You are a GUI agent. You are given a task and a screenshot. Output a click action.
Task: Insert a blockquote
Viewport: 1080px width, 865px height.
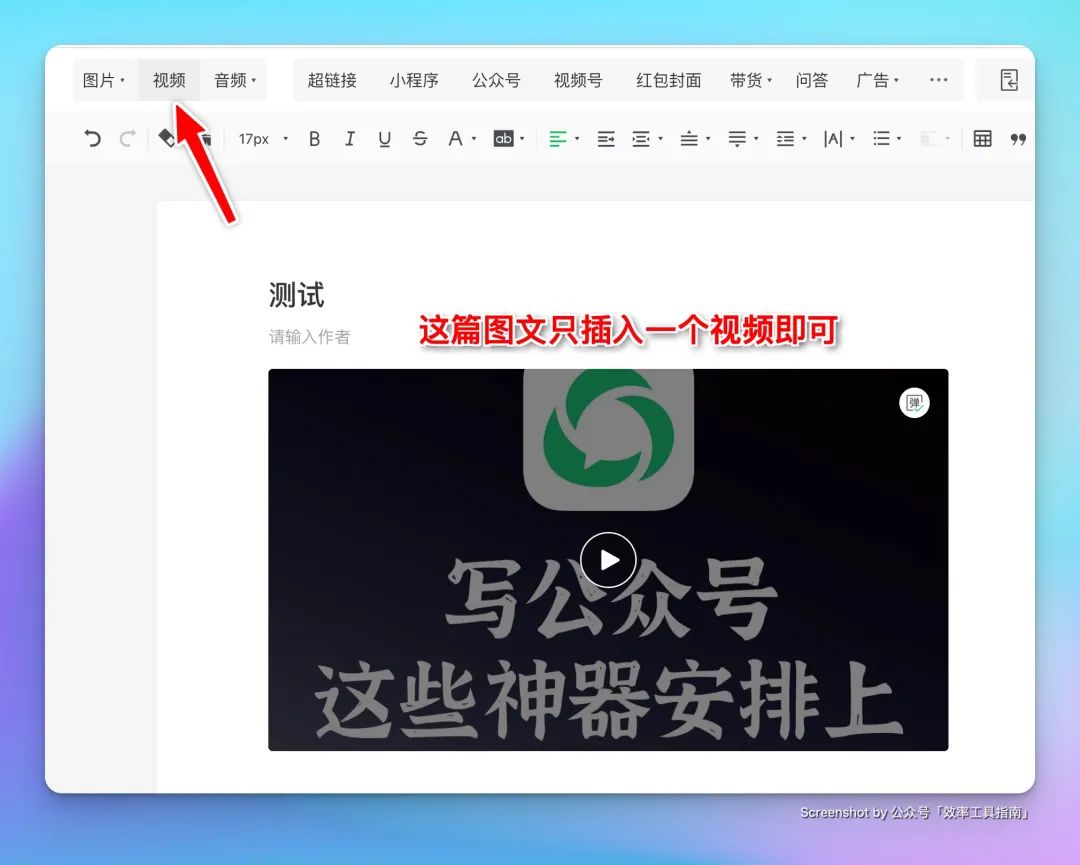1018,138
